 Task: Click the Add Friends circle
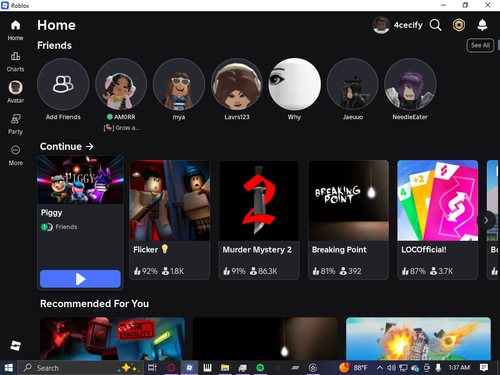point(63,84)
